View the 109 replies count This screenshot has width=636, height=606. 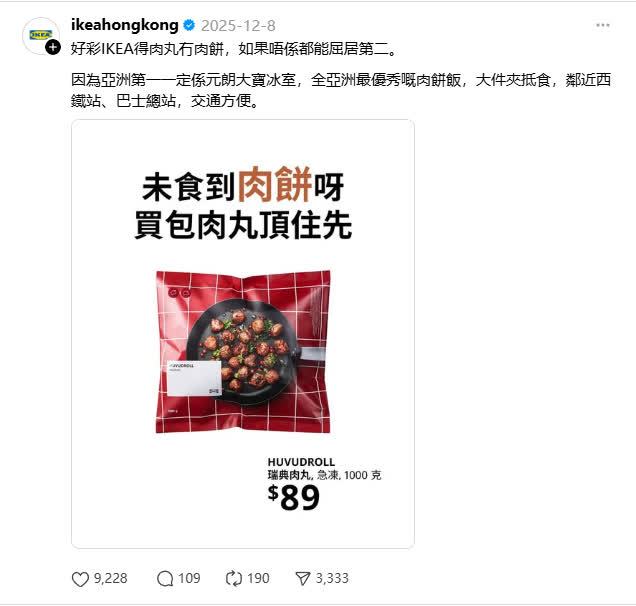189,578
